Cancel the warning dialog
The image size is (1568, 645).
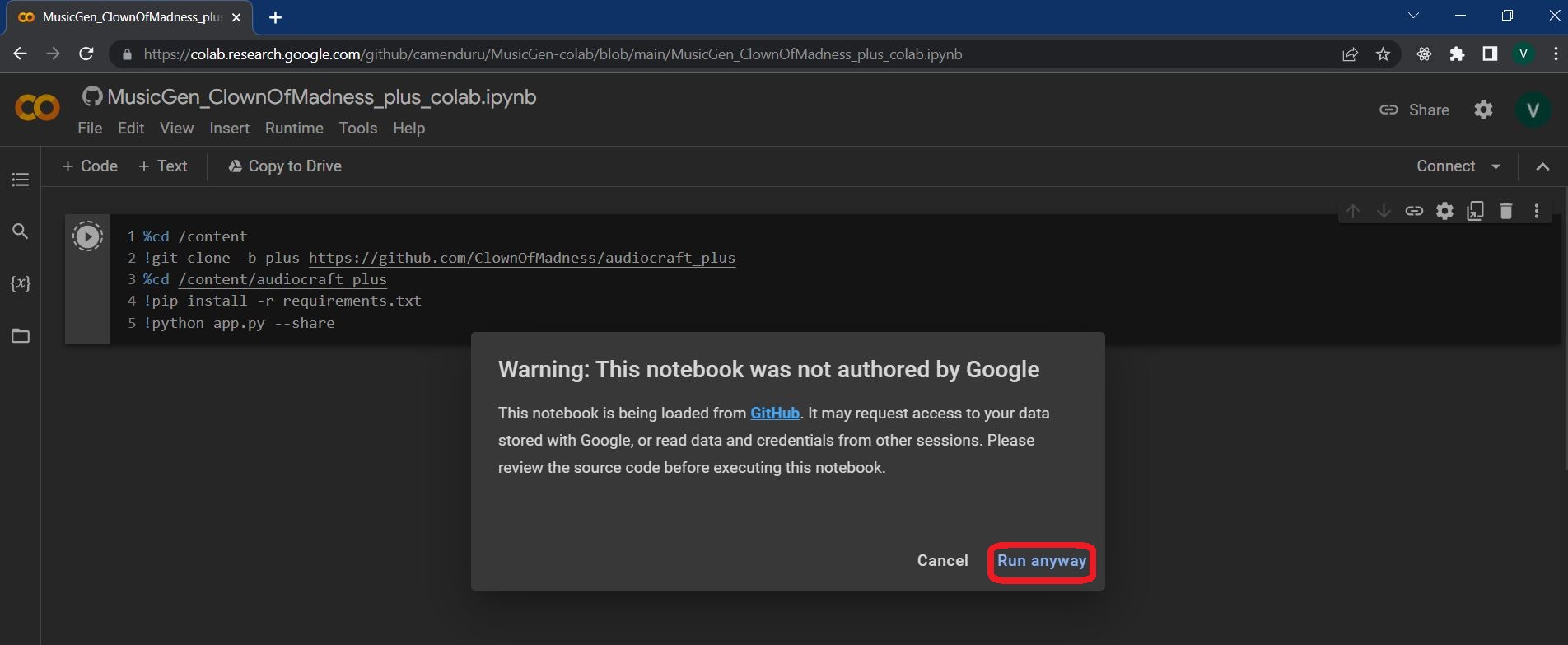[942, 561]
